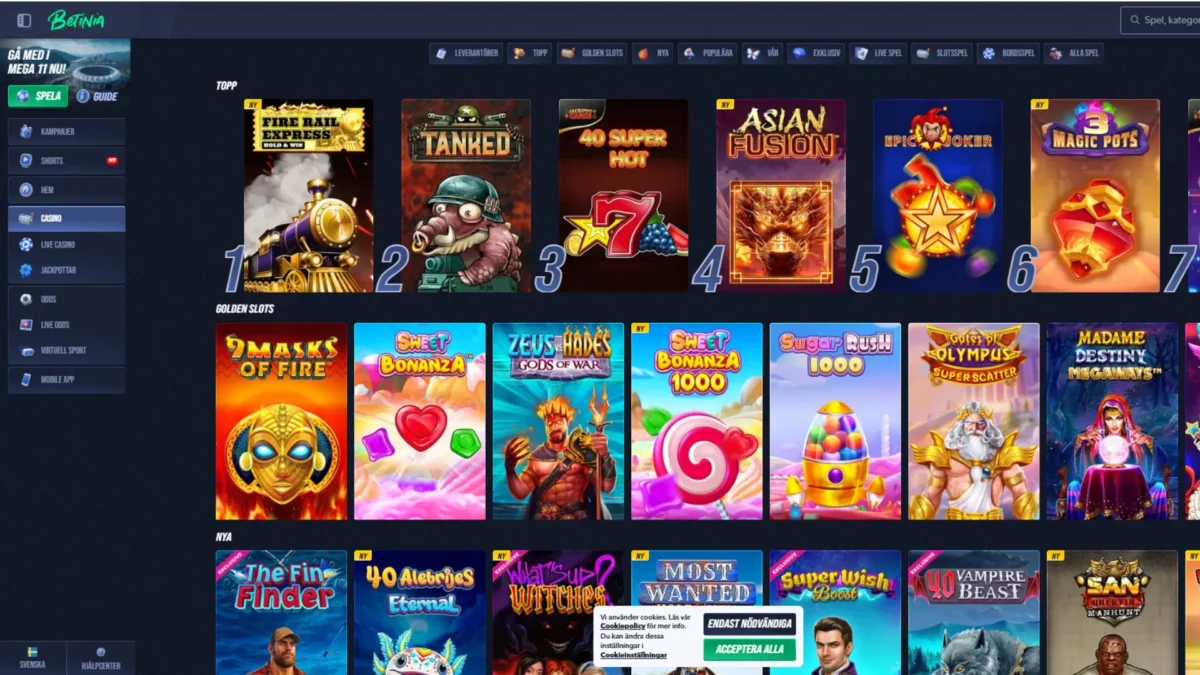
Task: Collapse the sidebar using the panel icon
Action: (x=24, y=20)
